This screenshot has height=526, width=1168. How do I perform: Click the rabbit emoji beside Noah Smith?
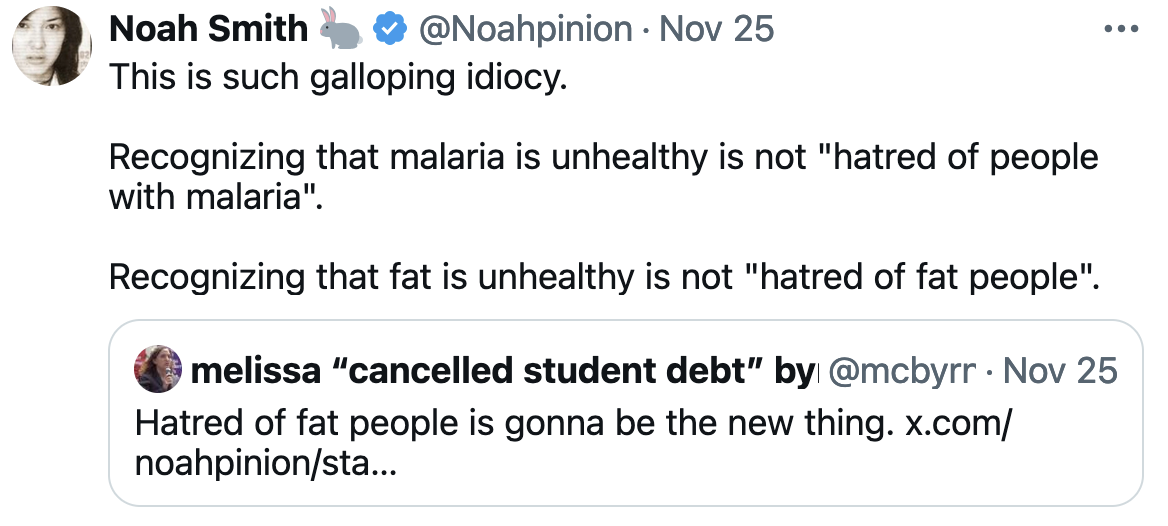341,30
